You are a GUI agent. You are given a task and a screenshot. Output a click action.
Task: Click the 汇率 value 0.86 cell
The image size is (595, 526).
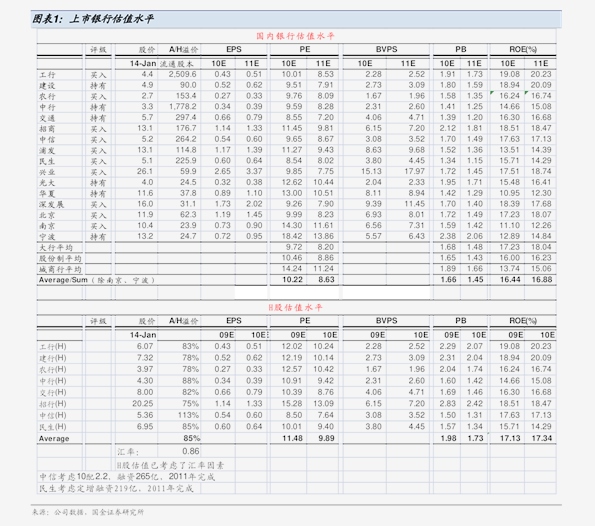click(x=190, y=451)
